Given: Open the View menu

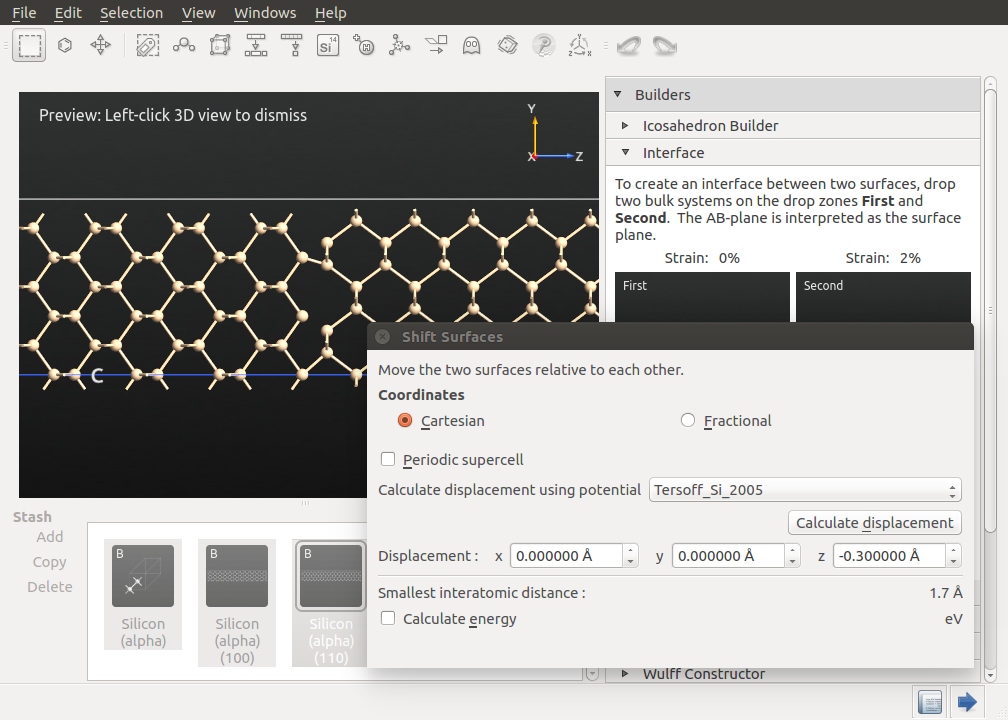Looking at the screenshot, I should (198, 13).
